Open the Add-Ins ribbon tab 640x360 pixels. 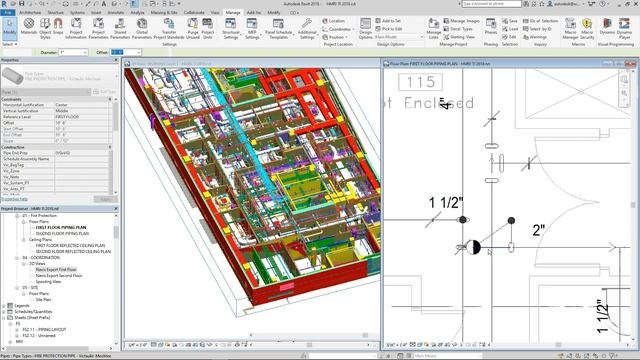click(253, 13)
